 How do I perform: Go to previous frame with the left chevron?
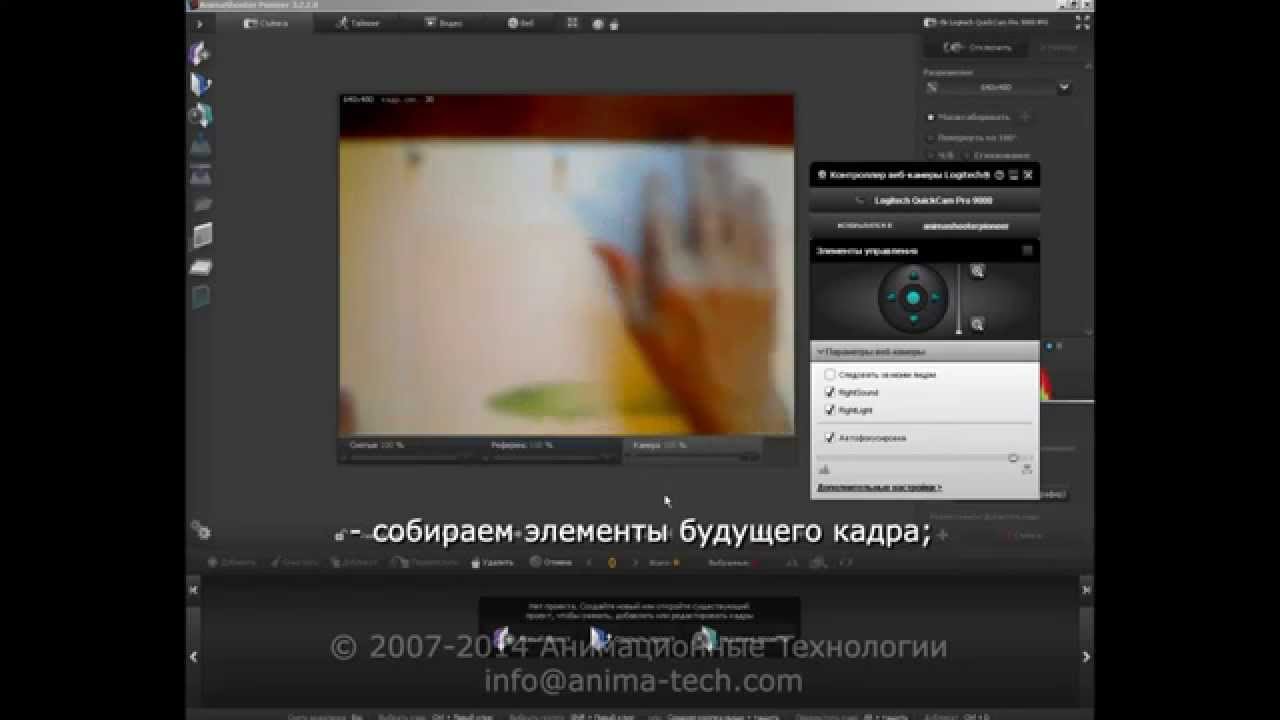coord(589,562)
